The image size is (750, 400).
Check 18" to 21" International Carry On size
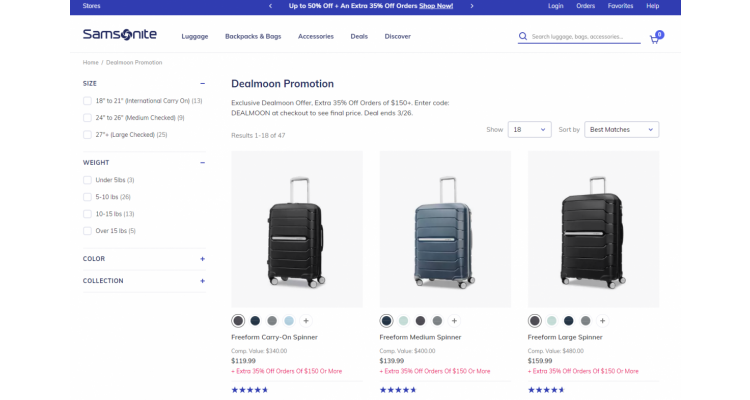tap(87, 101)
